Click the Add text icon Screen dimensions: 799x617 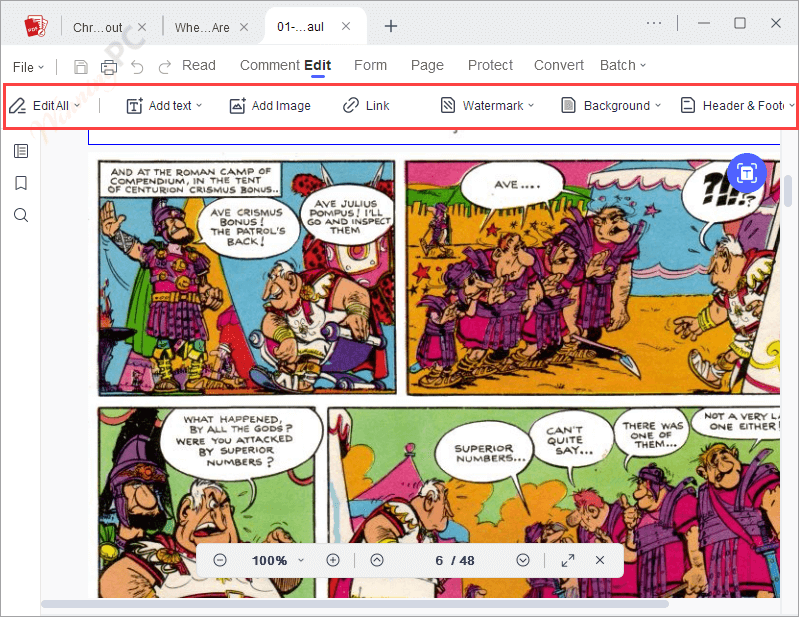pyautogui.click(x=134, y=105)
